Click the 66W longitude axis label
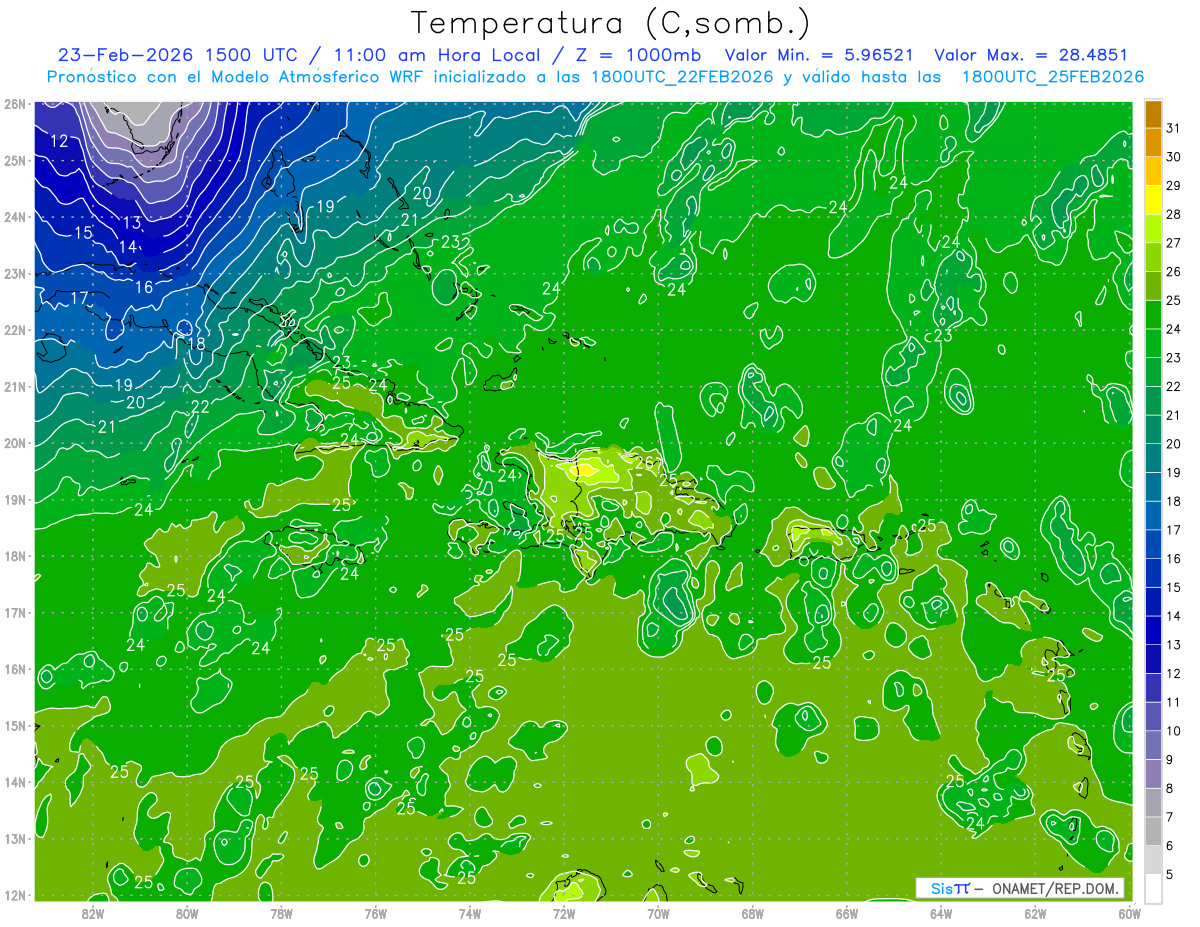 tap(847, 913)
